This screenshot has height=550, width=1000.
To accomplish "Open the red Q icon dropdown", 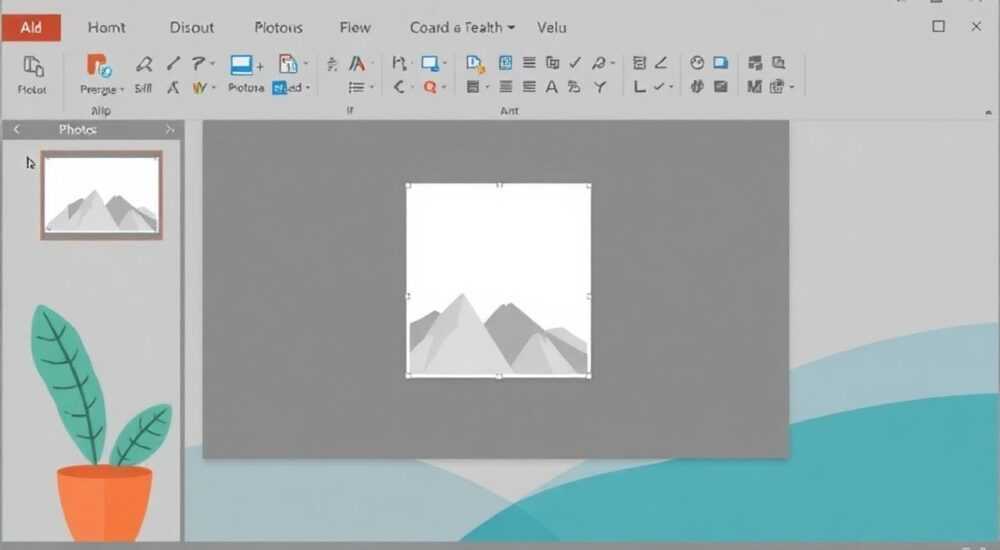I will [x=445, y=87].
